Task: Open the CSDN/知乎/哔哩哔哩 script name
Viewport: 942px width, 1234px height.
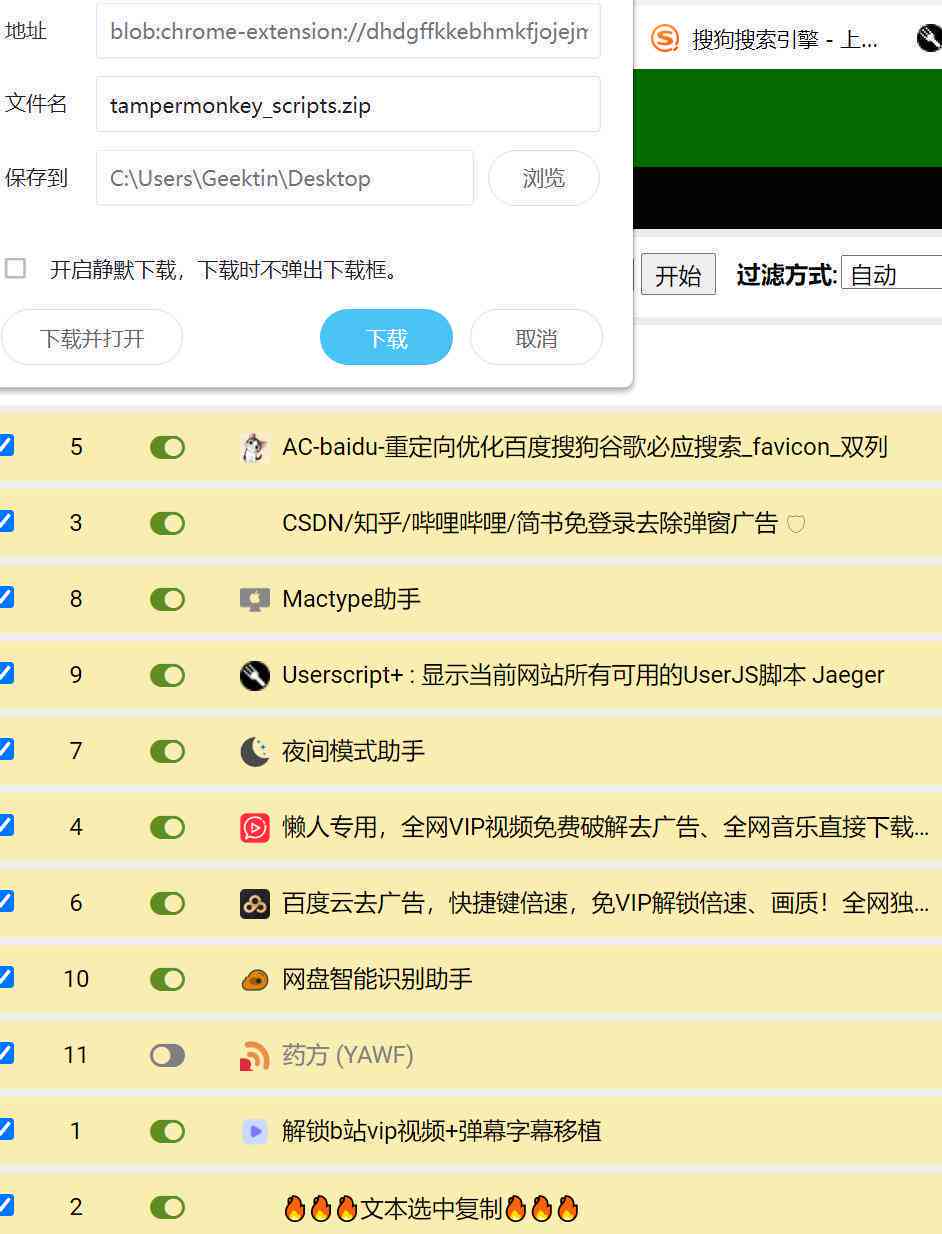Action: tap(530, 523)
